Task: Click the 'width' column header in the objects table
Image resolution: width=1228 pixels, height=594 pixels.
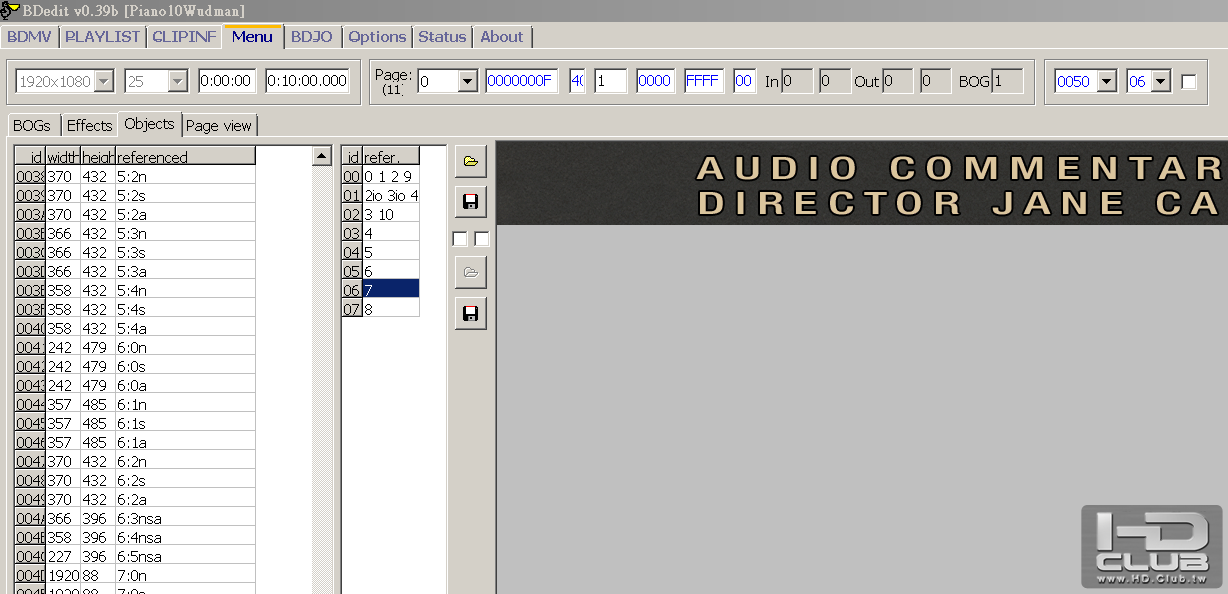Action: tap(63, 157)
